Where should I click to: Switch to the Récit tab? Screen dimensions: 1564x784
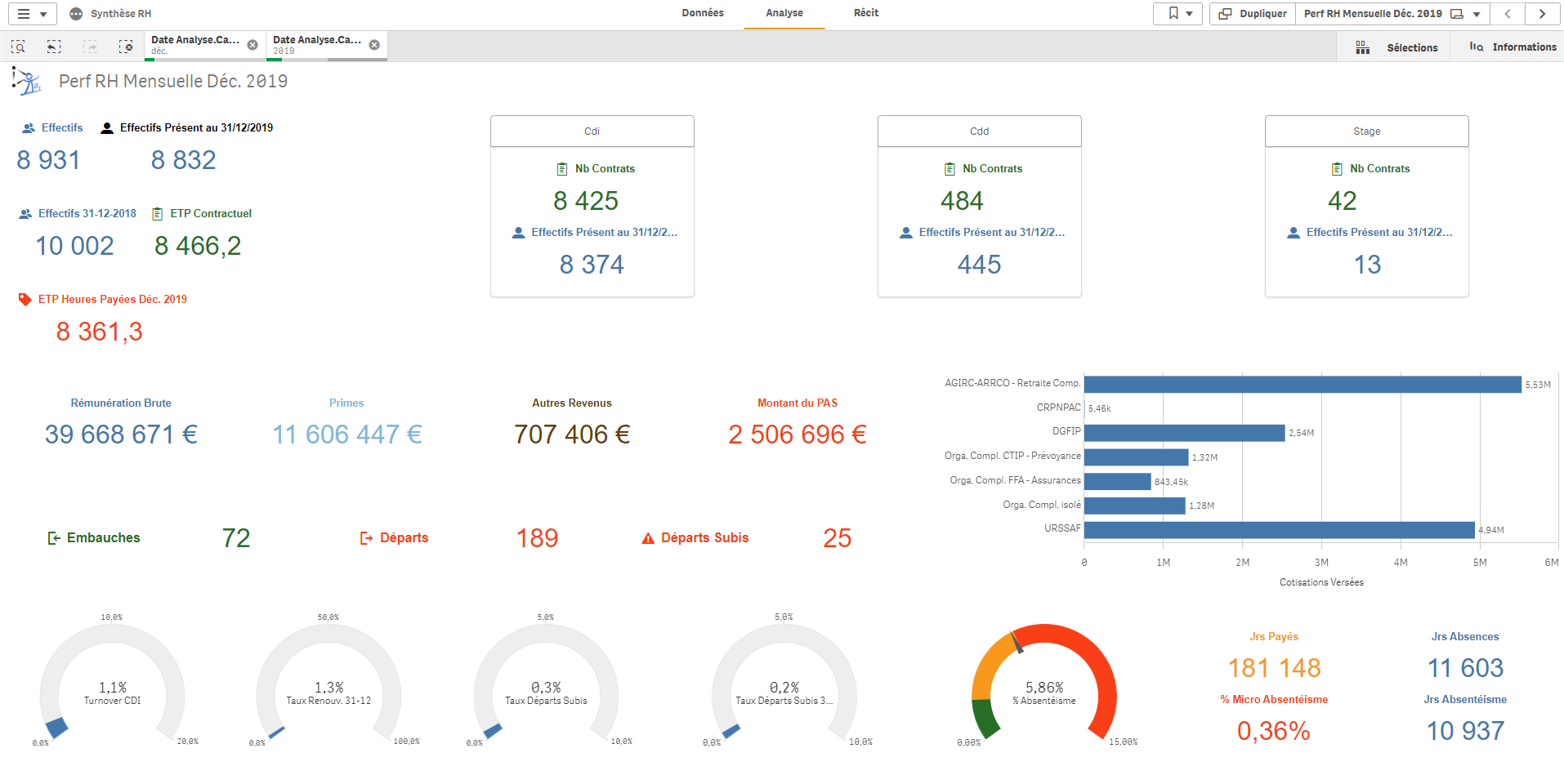tap(865, 13)
